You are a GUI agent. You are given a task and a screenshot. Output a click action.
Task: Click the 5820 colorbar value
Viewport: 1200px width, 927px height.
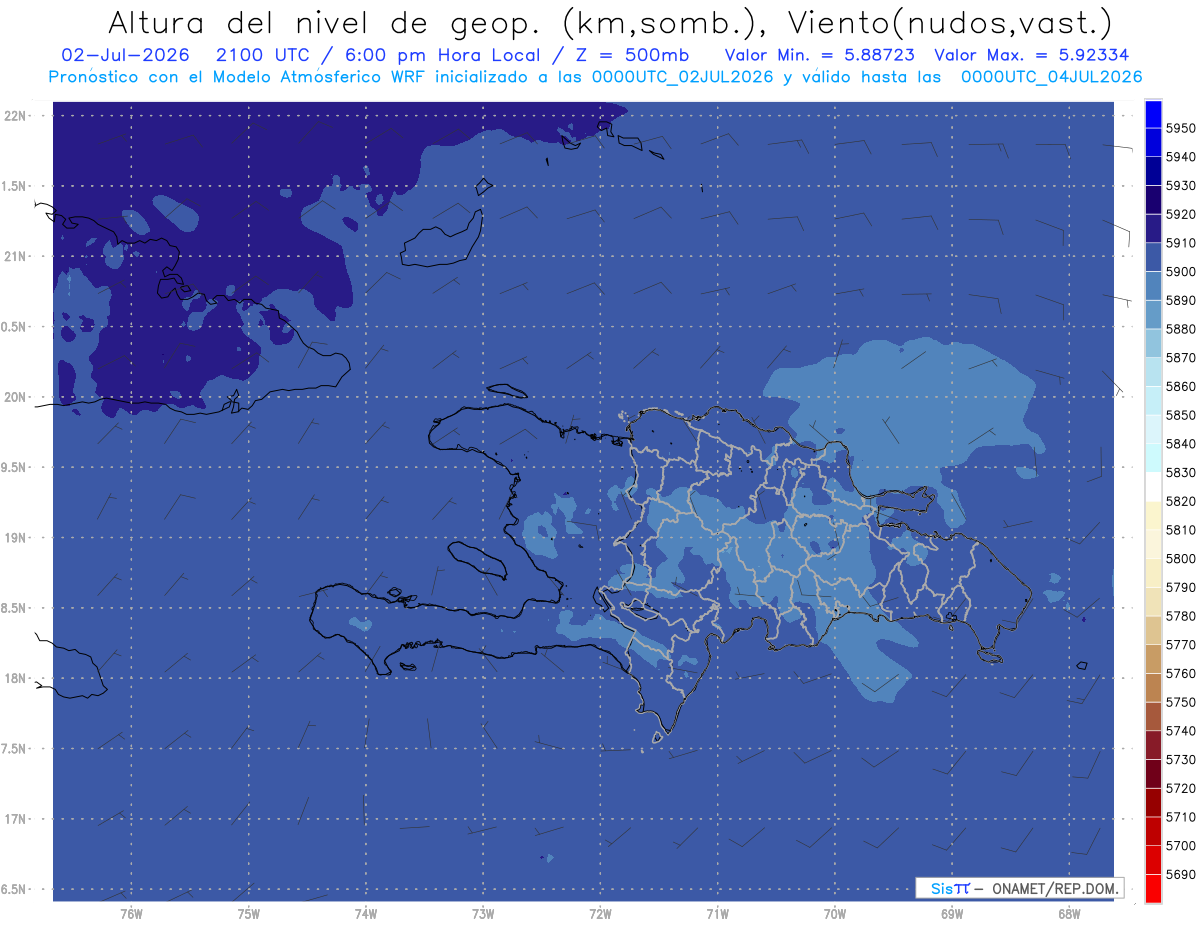point(1180,501)
